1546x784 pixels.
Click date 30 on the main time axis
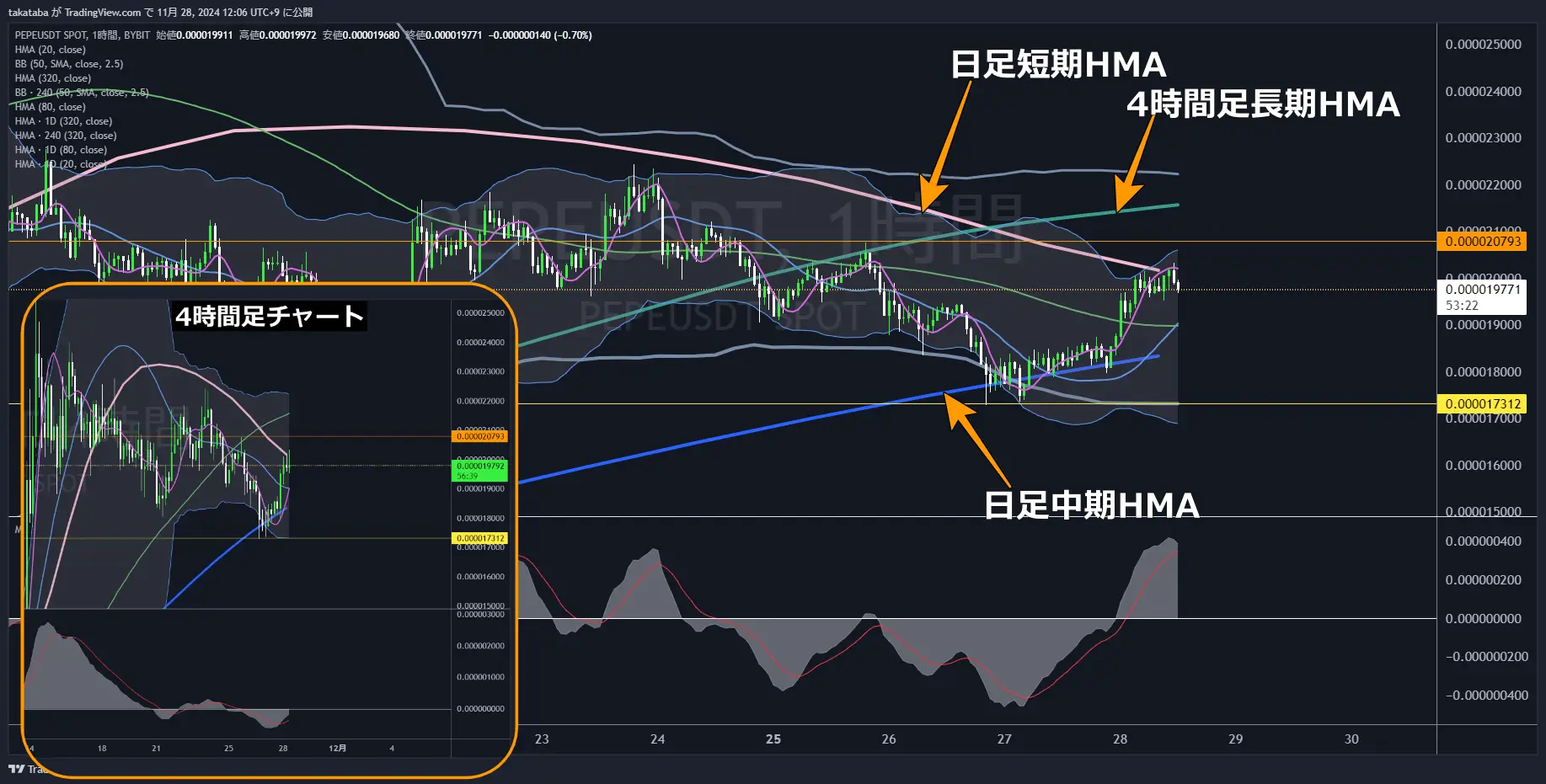pyautogui.click(x=1351, y=739)
